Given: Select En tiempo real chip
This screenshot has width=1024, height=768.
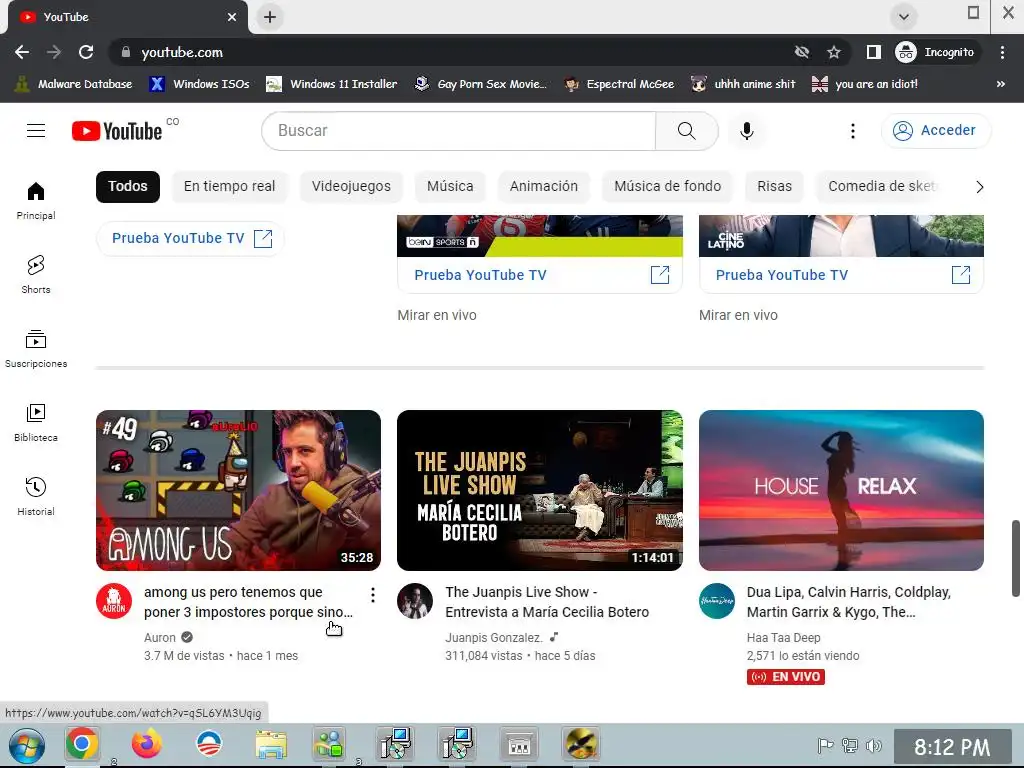Looking at the screenshot, I should [x=229, y=187].
